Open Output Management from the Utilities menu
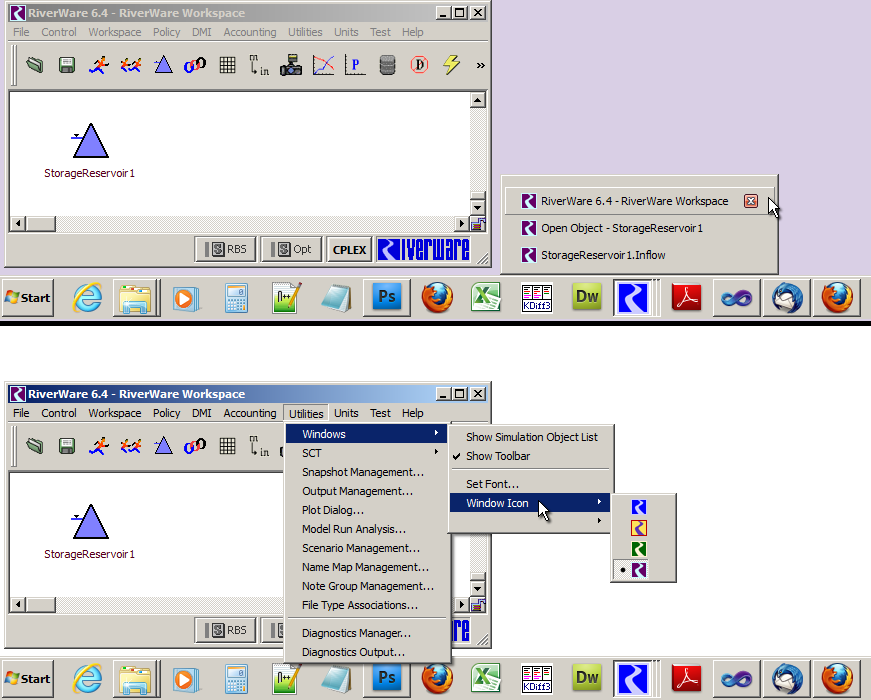This screenshot has width=871, height=700. [x=367, y=491]
